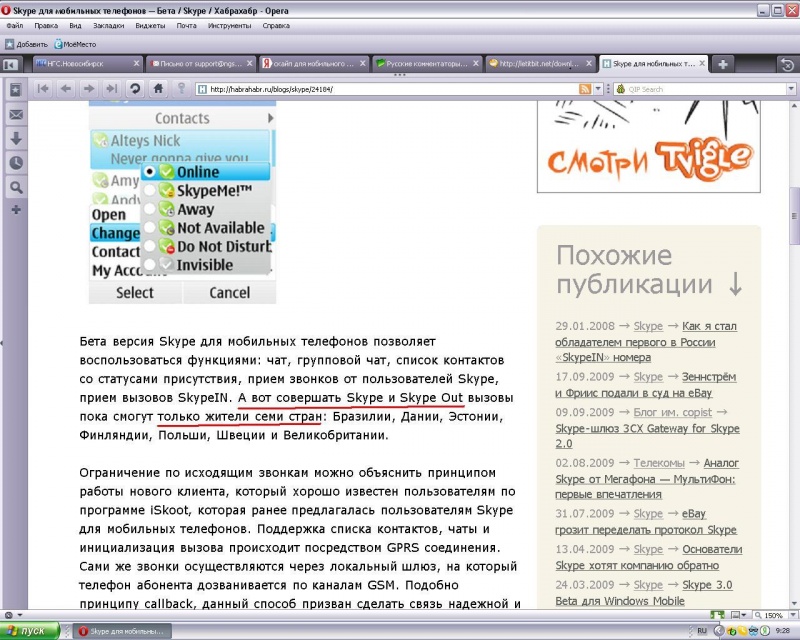The image size is (800, 640).
Task: Click the Back navigation arrow
Action: pyautogui.click(x=65, y=89)
